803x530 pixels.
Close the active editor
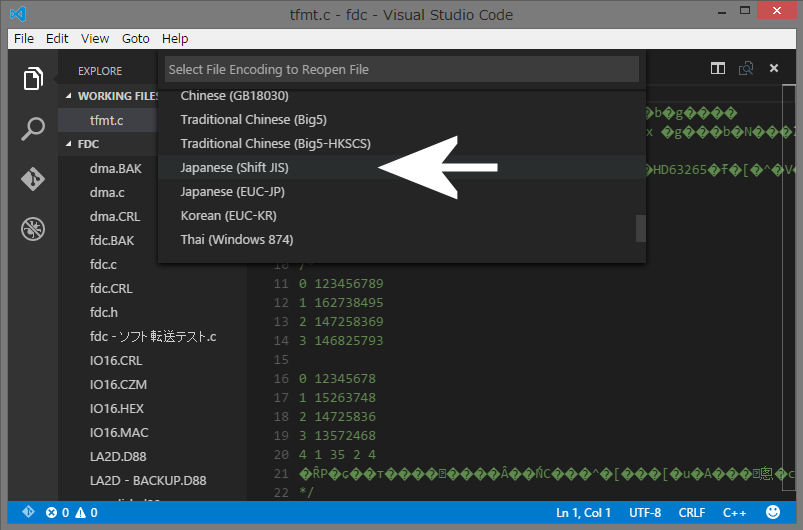pyautogui.click(x=774, y=68)
